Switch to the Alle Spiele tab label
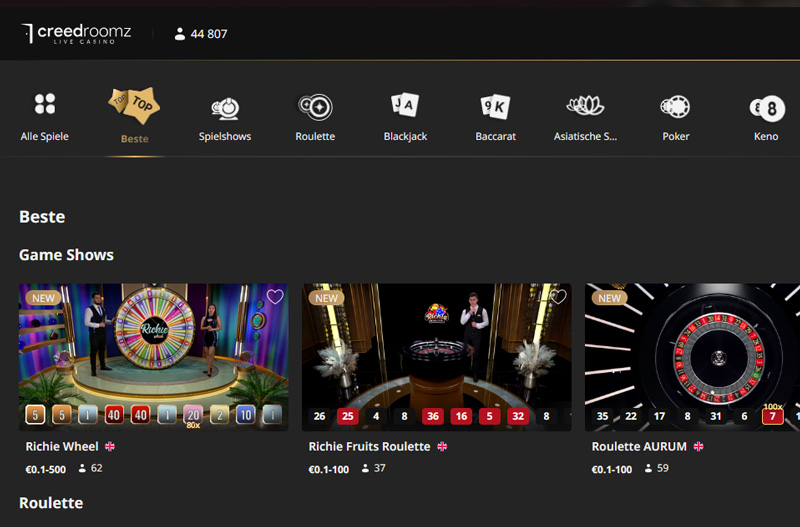The width and height of the screenshot is (800, 527). tap(44, 136)
